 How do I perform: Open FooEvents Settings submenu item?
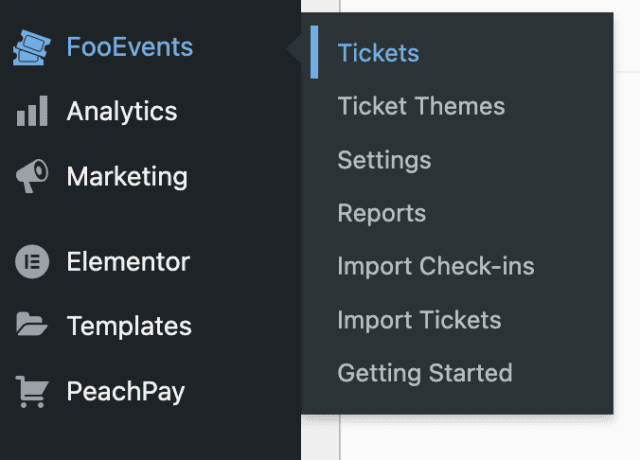click(384, 160)
